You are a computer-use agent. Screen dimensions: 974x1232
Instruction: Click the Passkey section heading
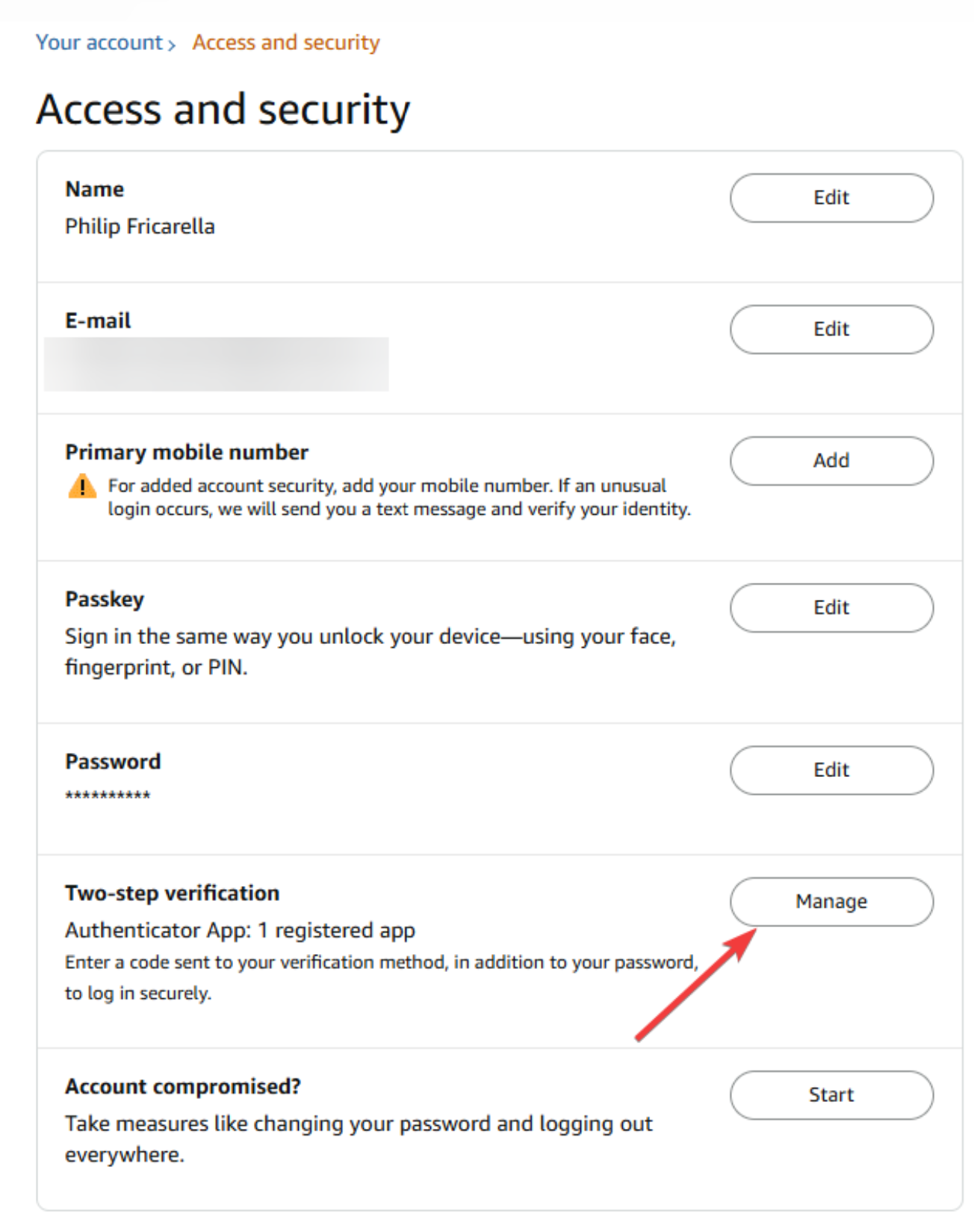[x=105, y=599]
